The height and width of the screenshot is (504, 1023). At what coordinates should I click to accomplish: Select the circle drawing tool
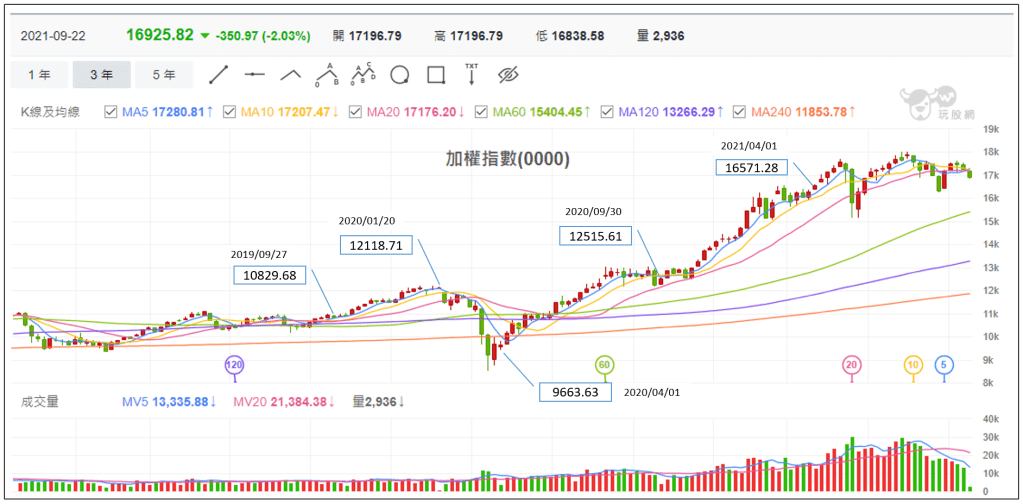point(399,75)
